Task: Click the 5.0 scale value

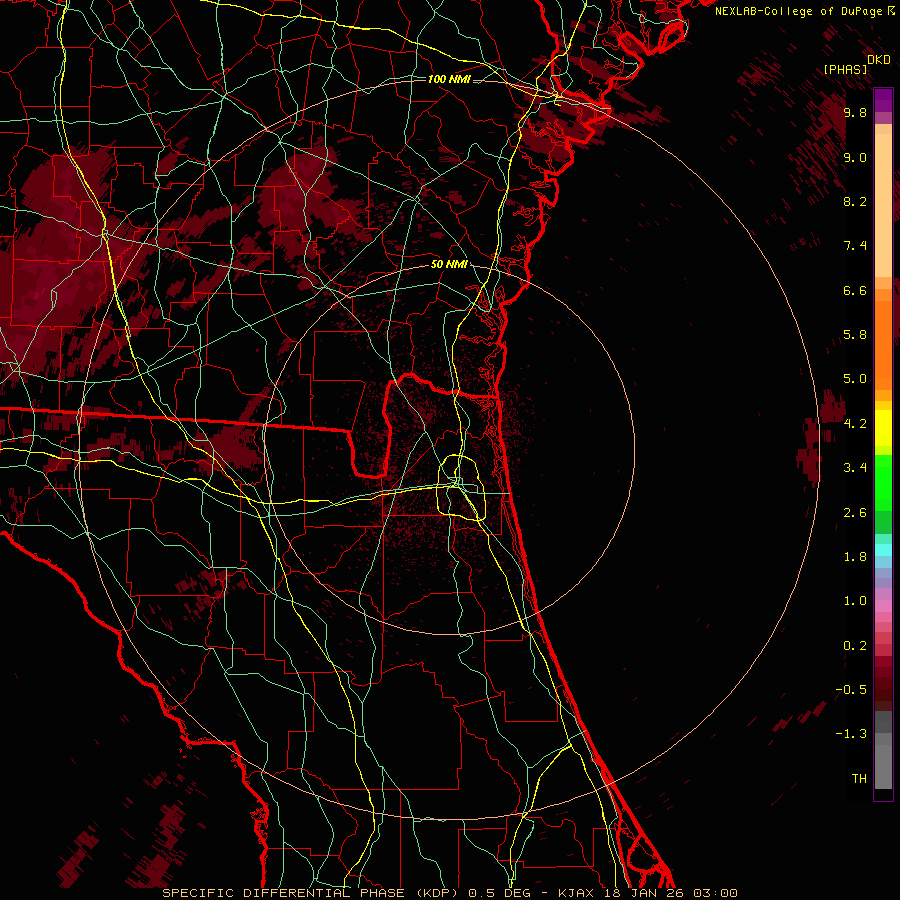Action: (x=855, y=379)
